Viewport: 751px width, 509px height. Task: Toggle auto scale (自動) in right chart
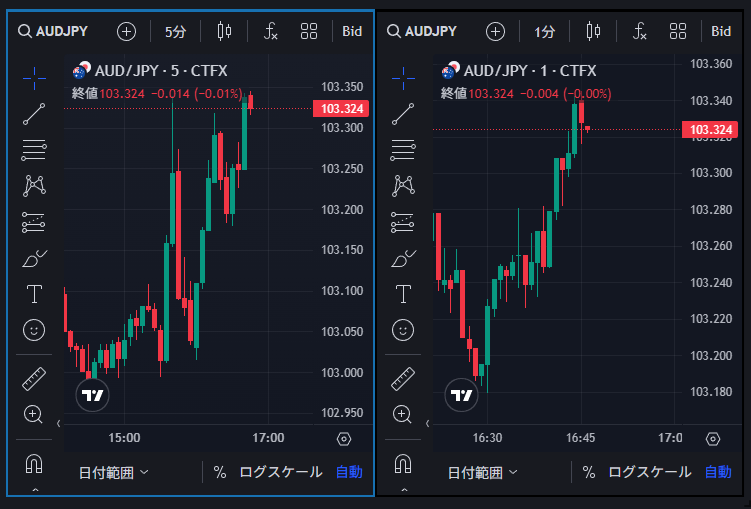pyautogui.click(x=718, y=472)
